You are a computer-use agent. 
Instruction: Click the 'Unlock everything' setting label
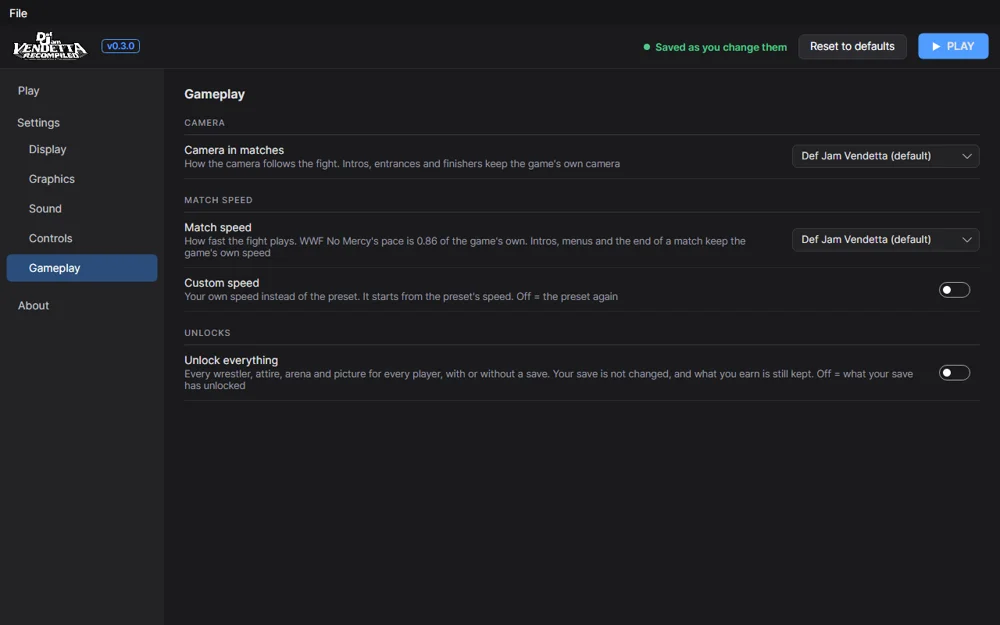[231, 360]
